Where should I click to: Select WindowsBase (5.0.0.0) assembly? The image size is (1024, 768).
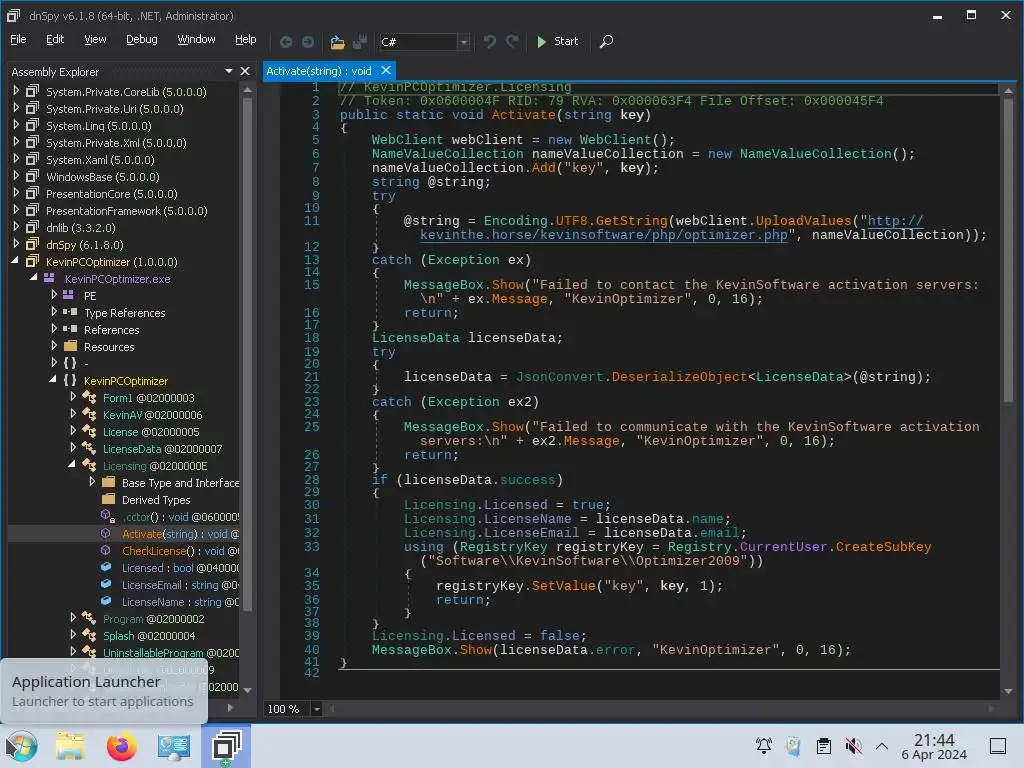pos(103,176)
